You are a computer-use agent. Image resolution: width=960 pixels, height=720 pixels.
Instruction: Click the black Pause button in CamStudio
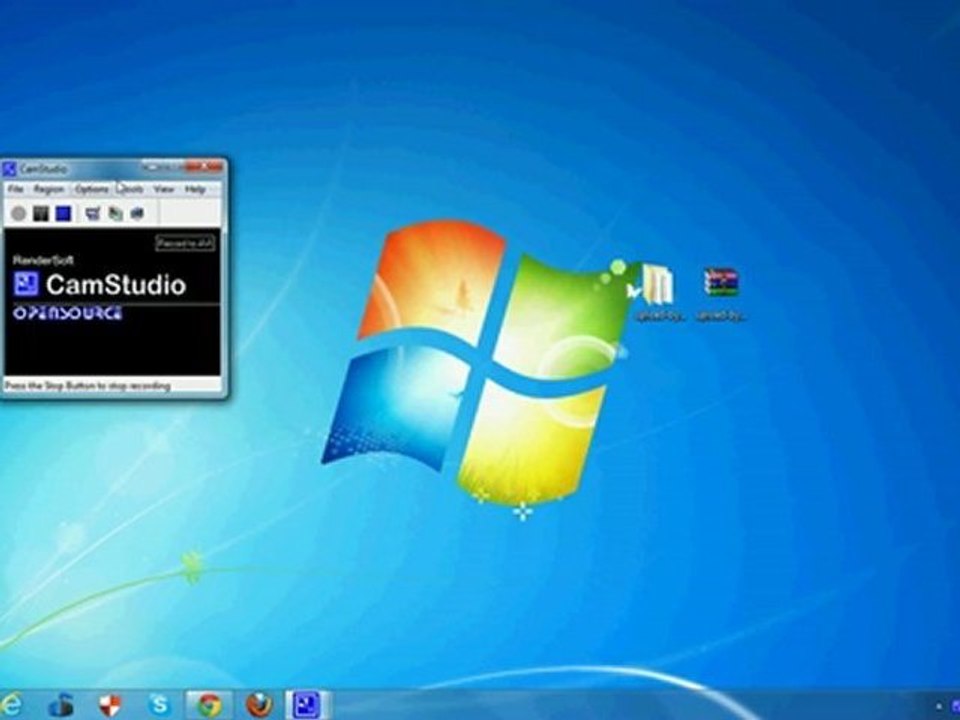(41, 213)
